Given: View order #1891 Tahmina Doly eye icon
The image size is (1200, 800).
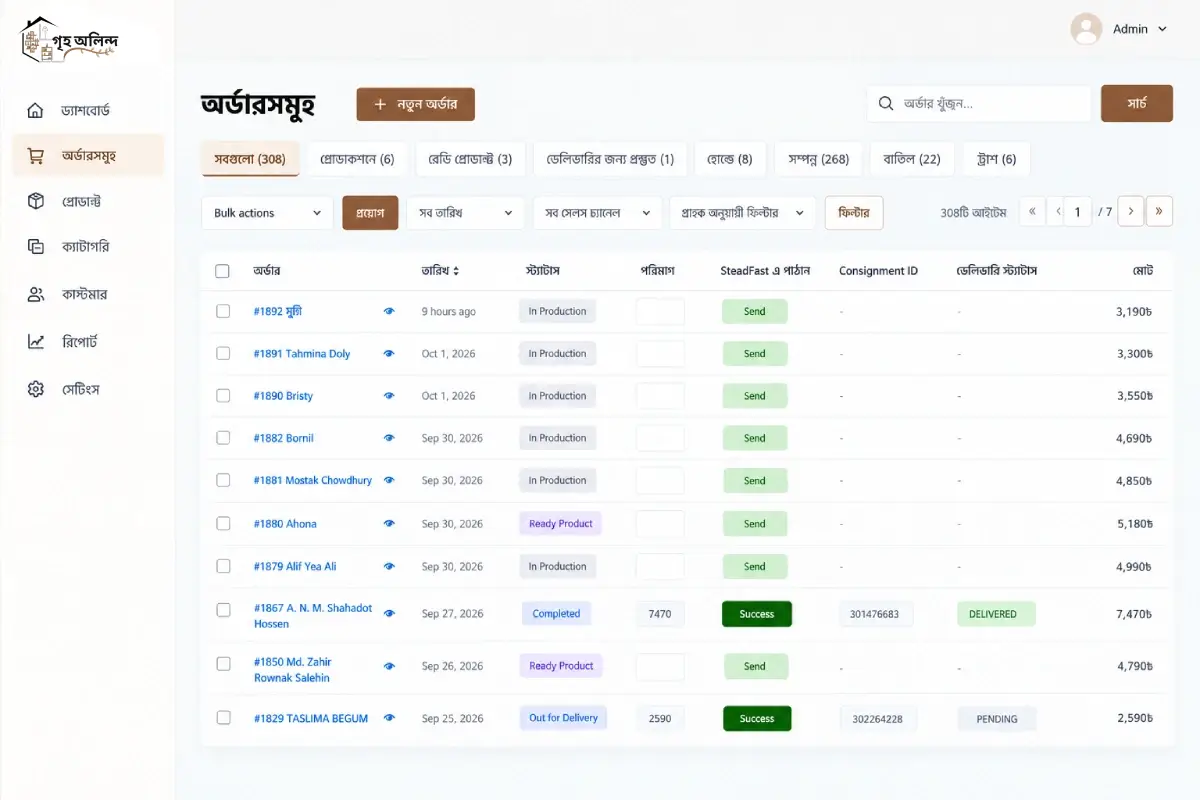Looking at the screenshot, I should 389,353.
